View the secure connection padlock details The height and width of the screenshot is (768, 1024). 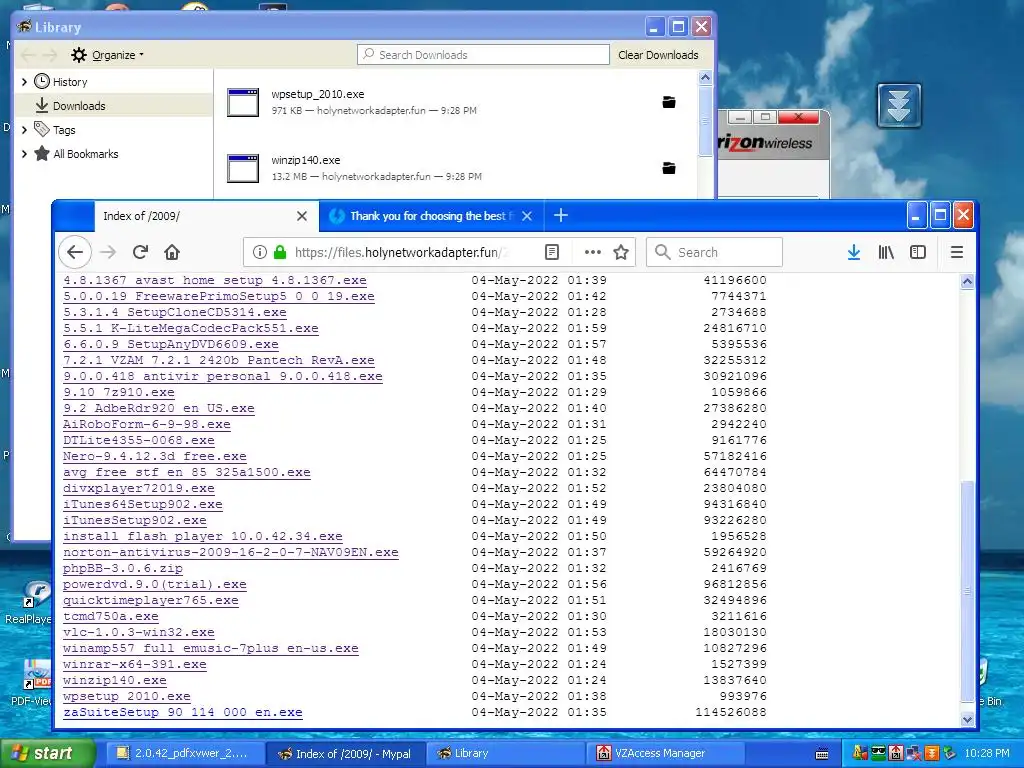click(280, 252)
